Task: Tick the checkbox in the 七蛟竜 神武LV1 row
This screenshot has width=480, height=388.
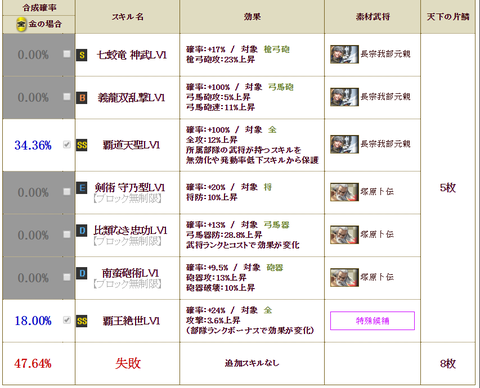Action: tap(67, 54)
